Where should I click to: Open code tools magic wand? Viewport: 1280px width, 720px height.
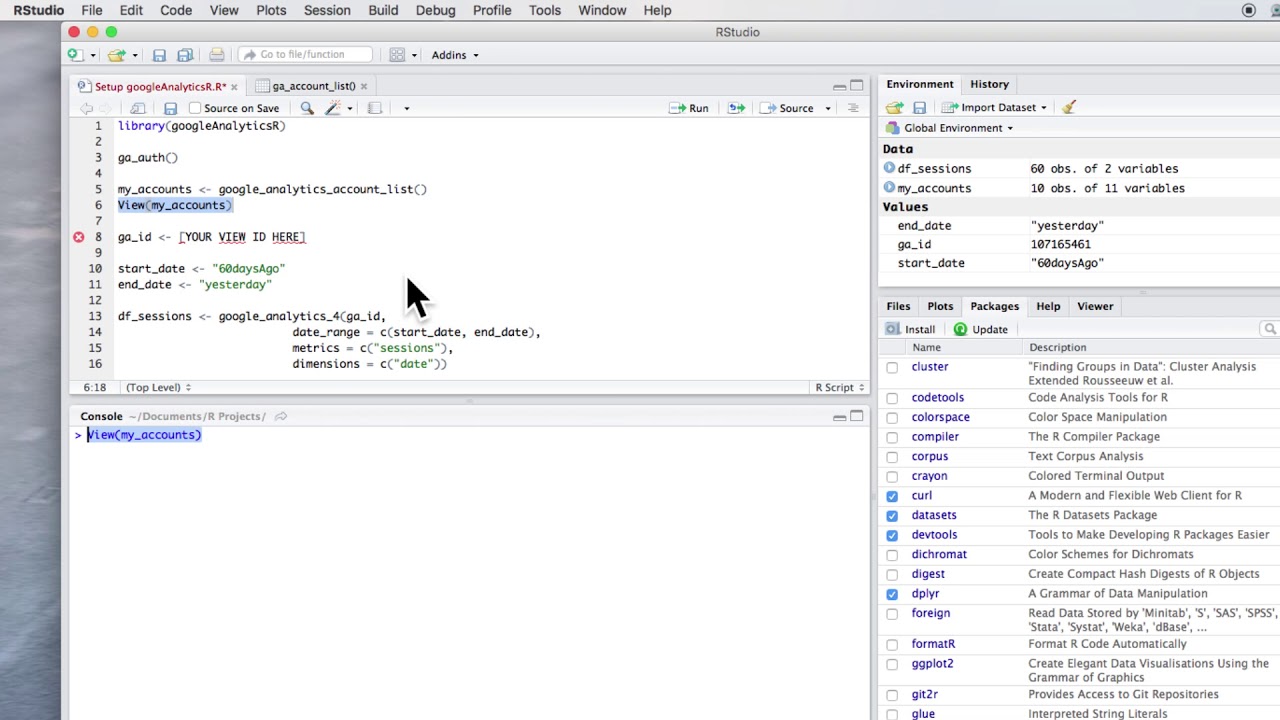point(333,108)
